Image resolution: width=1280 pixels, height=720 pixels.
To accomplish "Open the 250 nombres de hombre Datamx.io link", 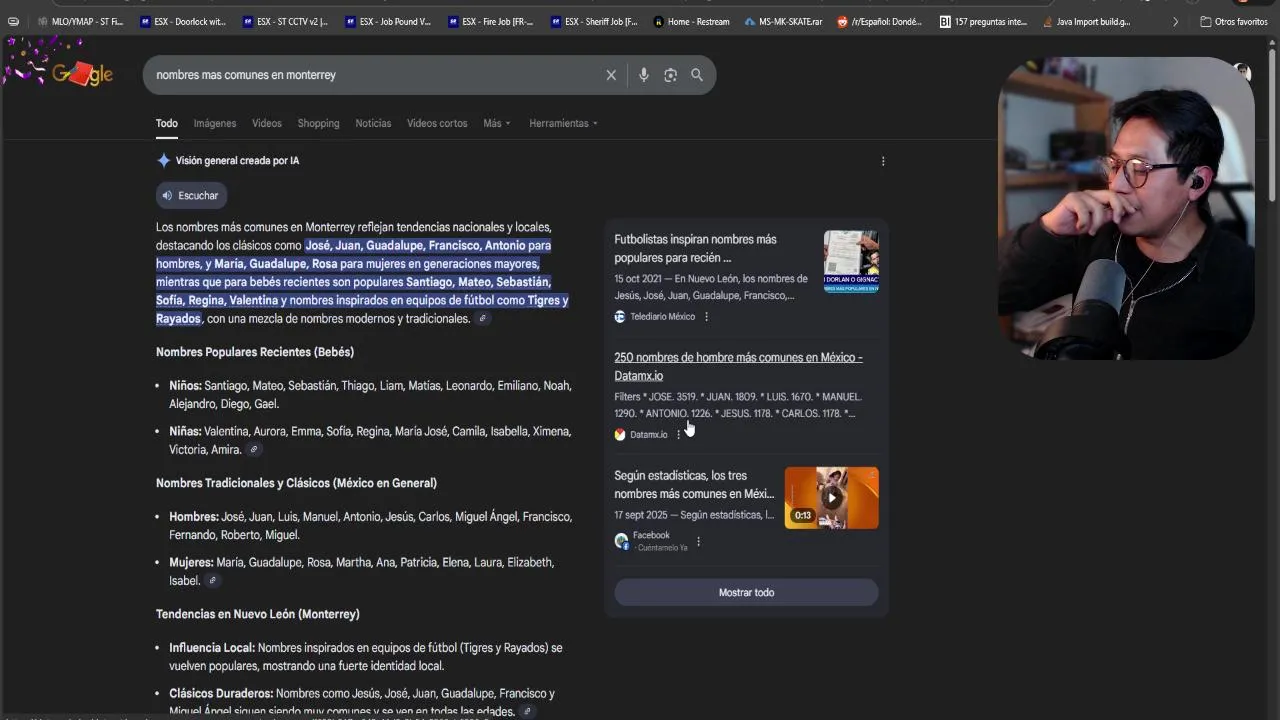I will [x=738, y=366].
